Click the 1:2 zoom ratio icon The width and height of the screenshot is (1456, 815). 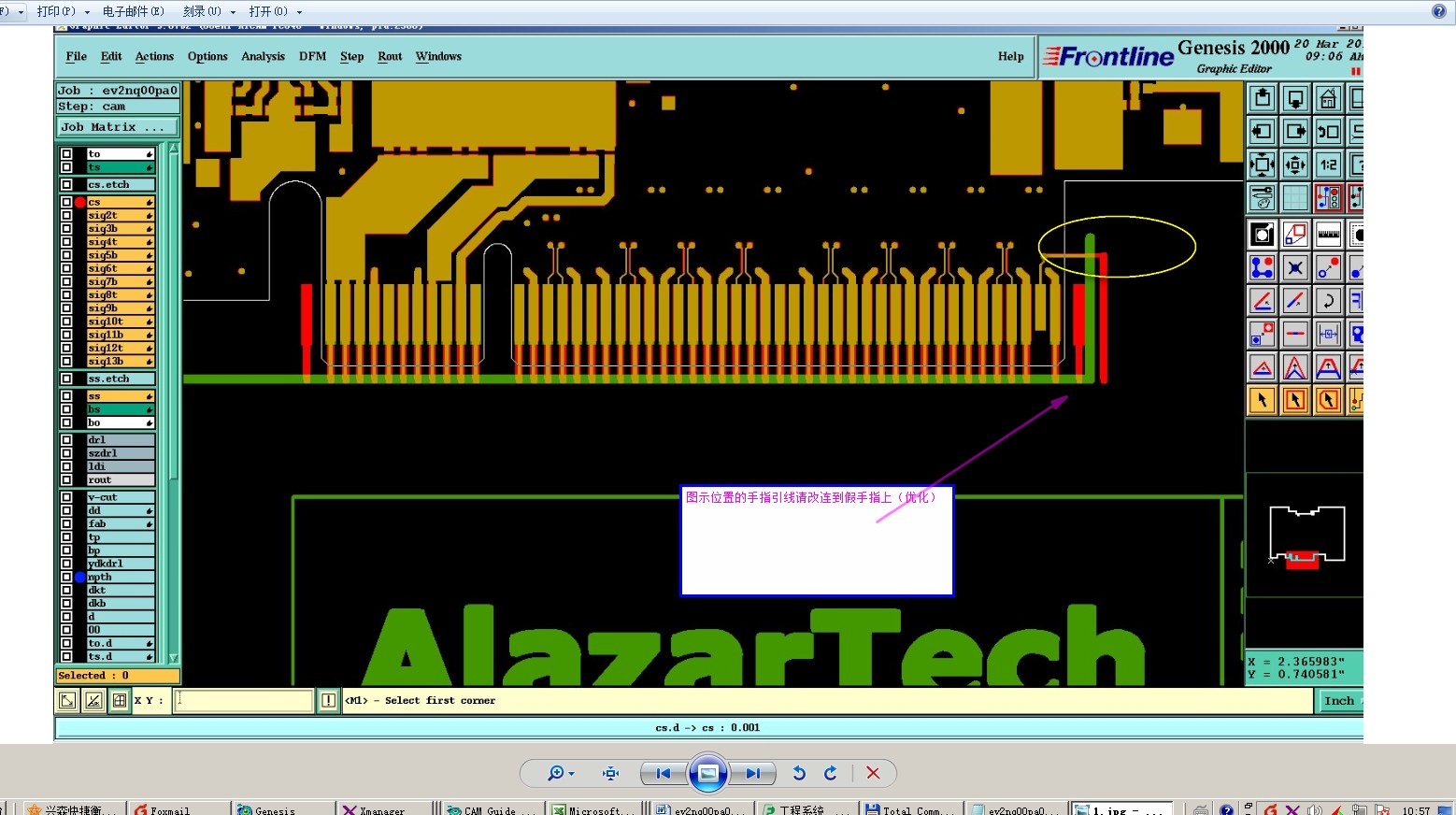(1328, 165)
